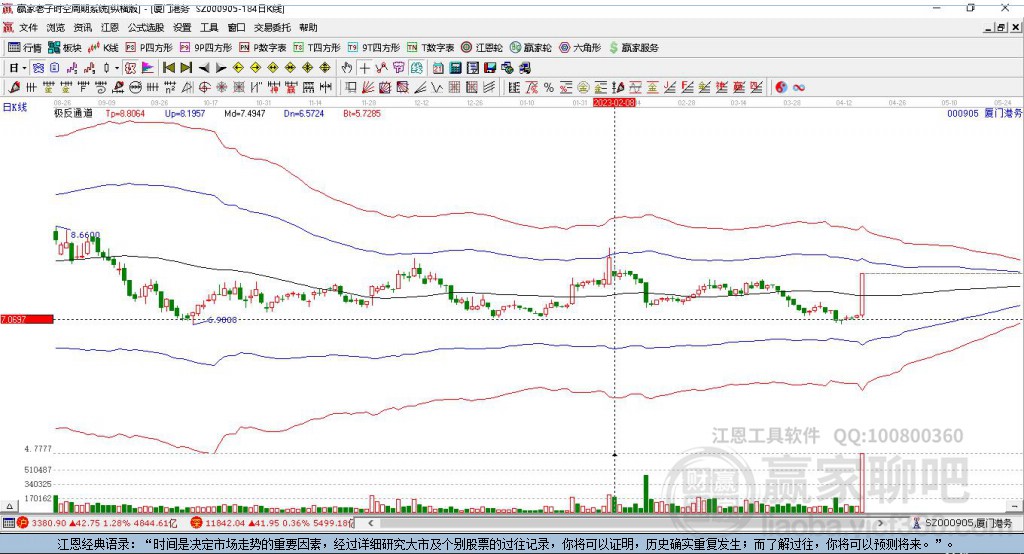
Task: Open the 窗口 menu
Action: pos(236,27)
